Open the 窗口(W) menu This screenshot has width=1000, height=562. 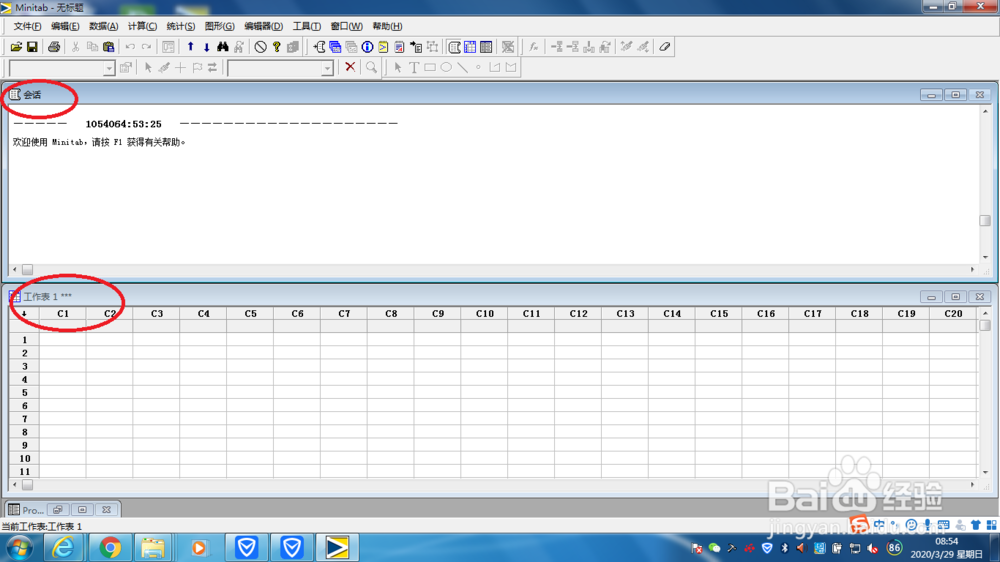click(346, 26)
